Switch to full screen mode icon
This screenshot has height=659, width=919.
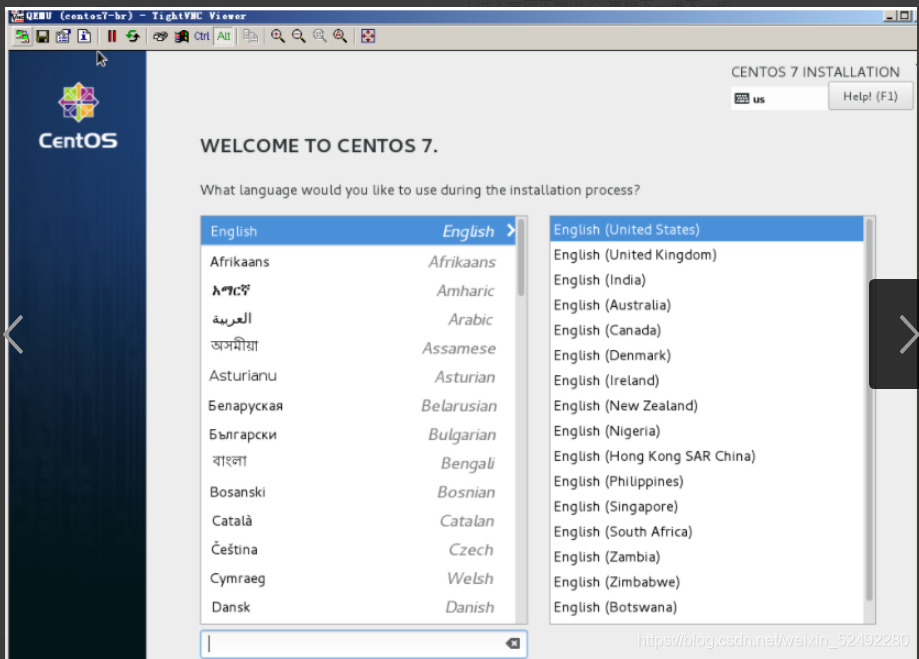(x=368, y=36)
